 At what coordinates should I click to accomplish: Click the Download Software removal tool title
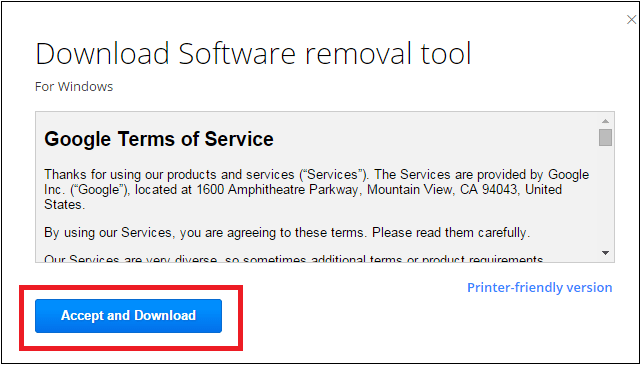point(253,53)
